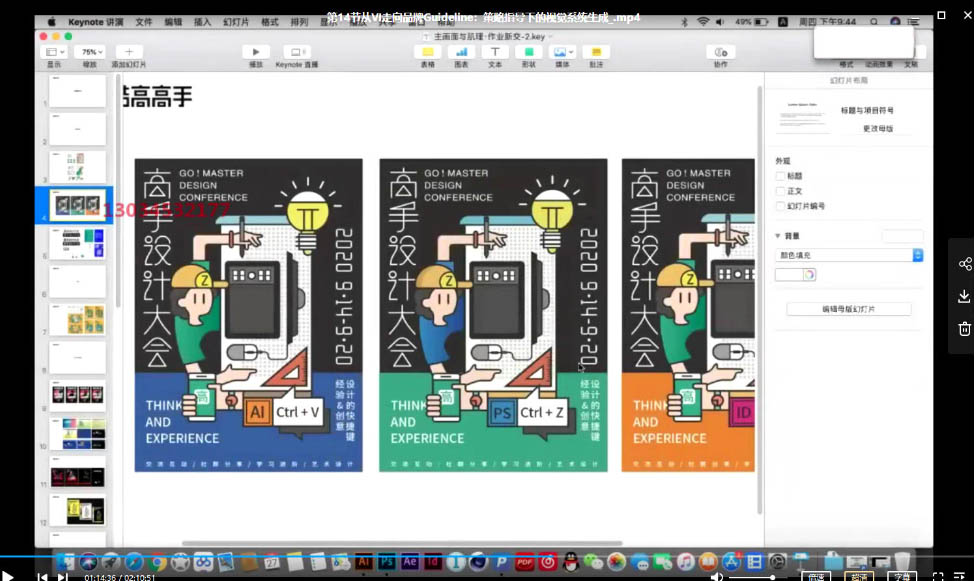Click the 字幕 subtitles button
976x581 pixels.
[902, 577]
